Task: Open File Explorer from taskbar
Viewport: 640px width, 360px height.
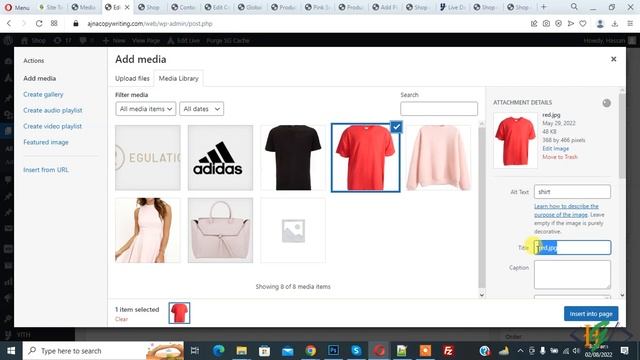Action: [x=242, y=351]
